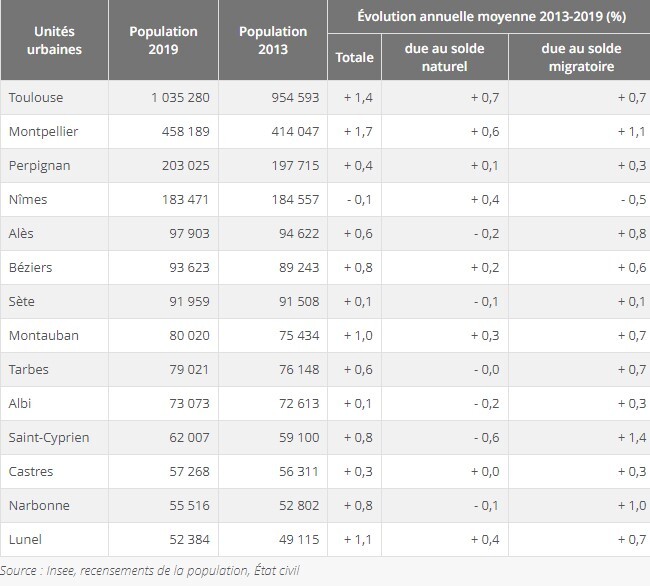Select the "Population 2019" column header

(163, 40)
